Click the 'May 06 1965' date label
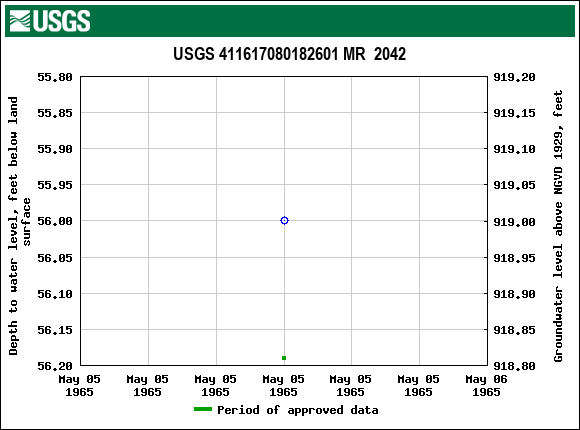 click(486, 386)
